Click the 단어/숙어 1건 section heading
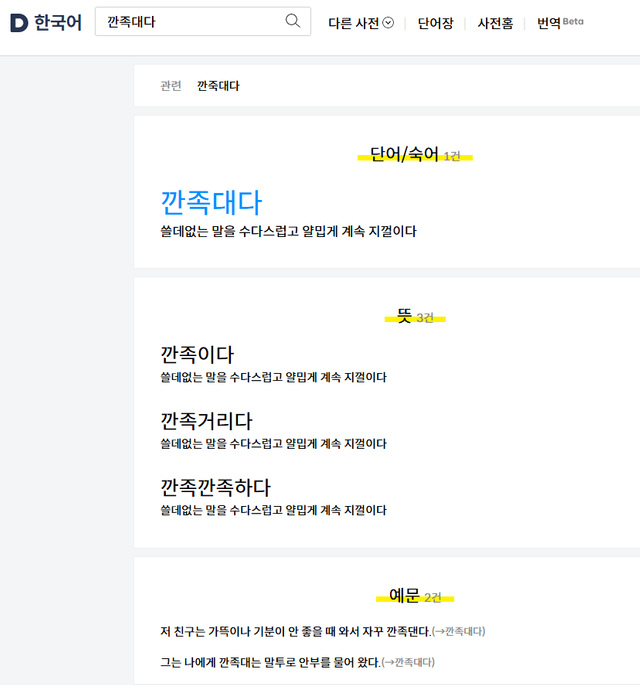Viewport: 640px width, 685px height. pos(415,155)
